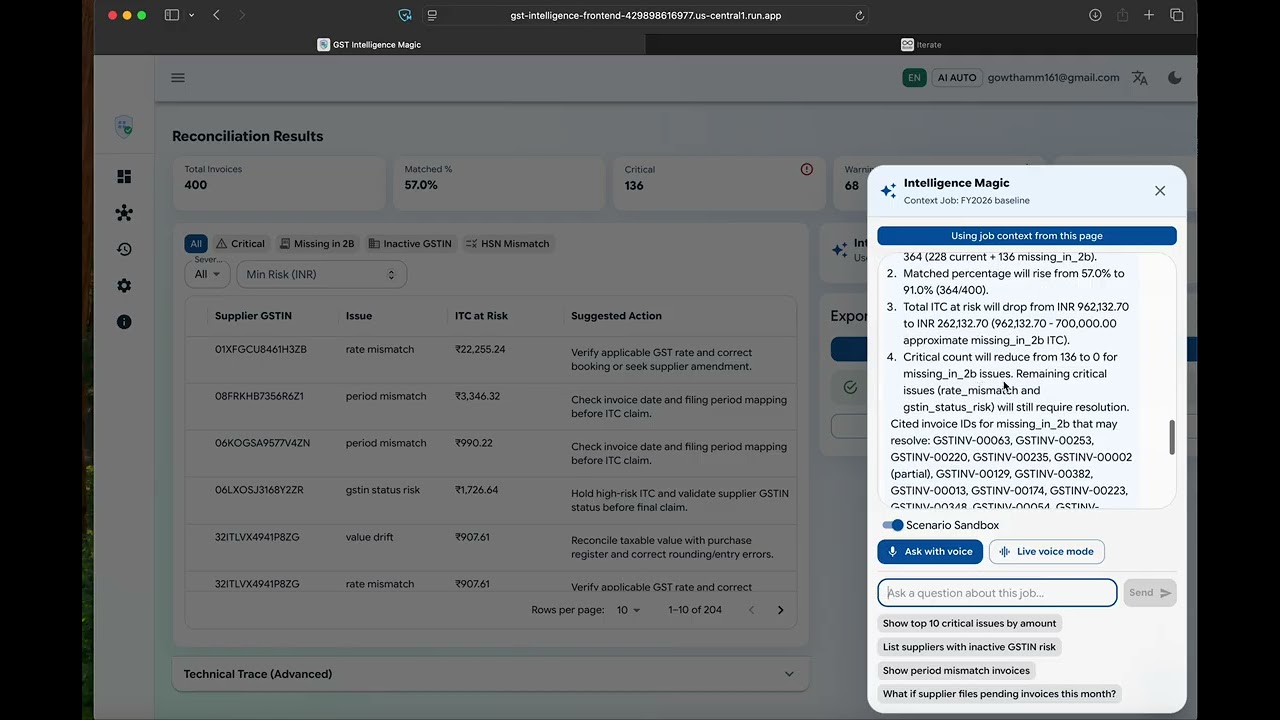1280x720 pixels.
Task: Open the history clock icon in sidebar
Action: click(124, 249)
